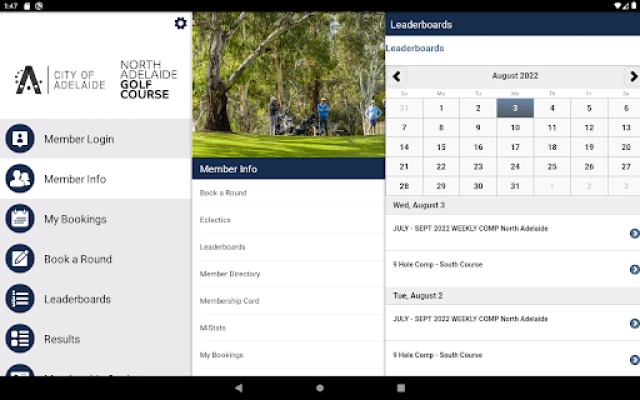Select the Leaderboards list icon

[20, 299]
